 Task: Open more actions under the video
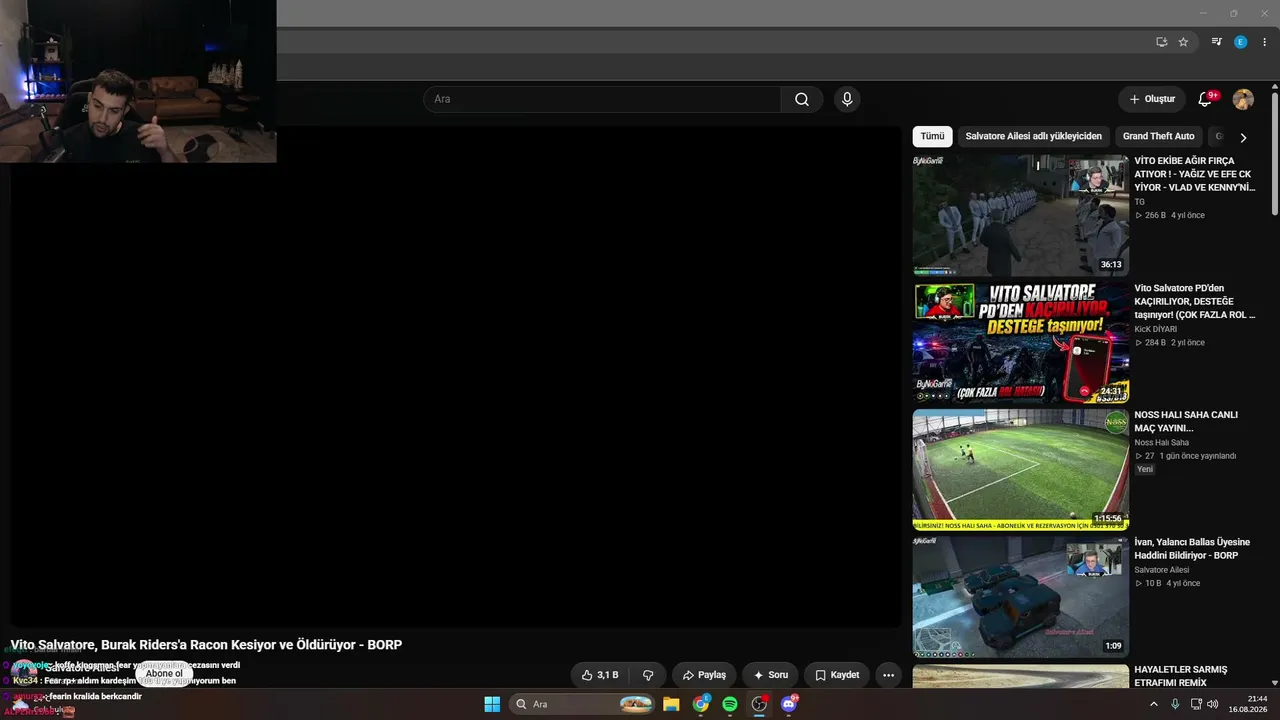pyautogui.click(x=888, y=675)
